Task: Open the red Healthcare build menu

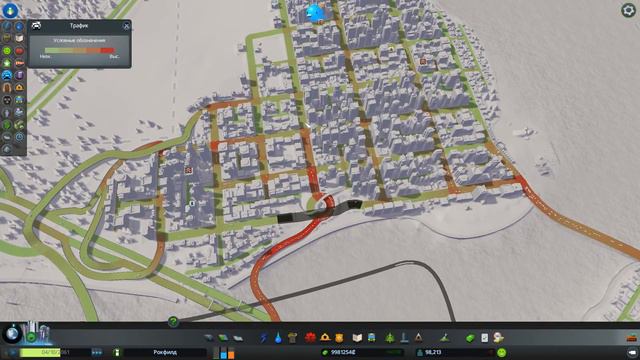Action: pos(310,338)
